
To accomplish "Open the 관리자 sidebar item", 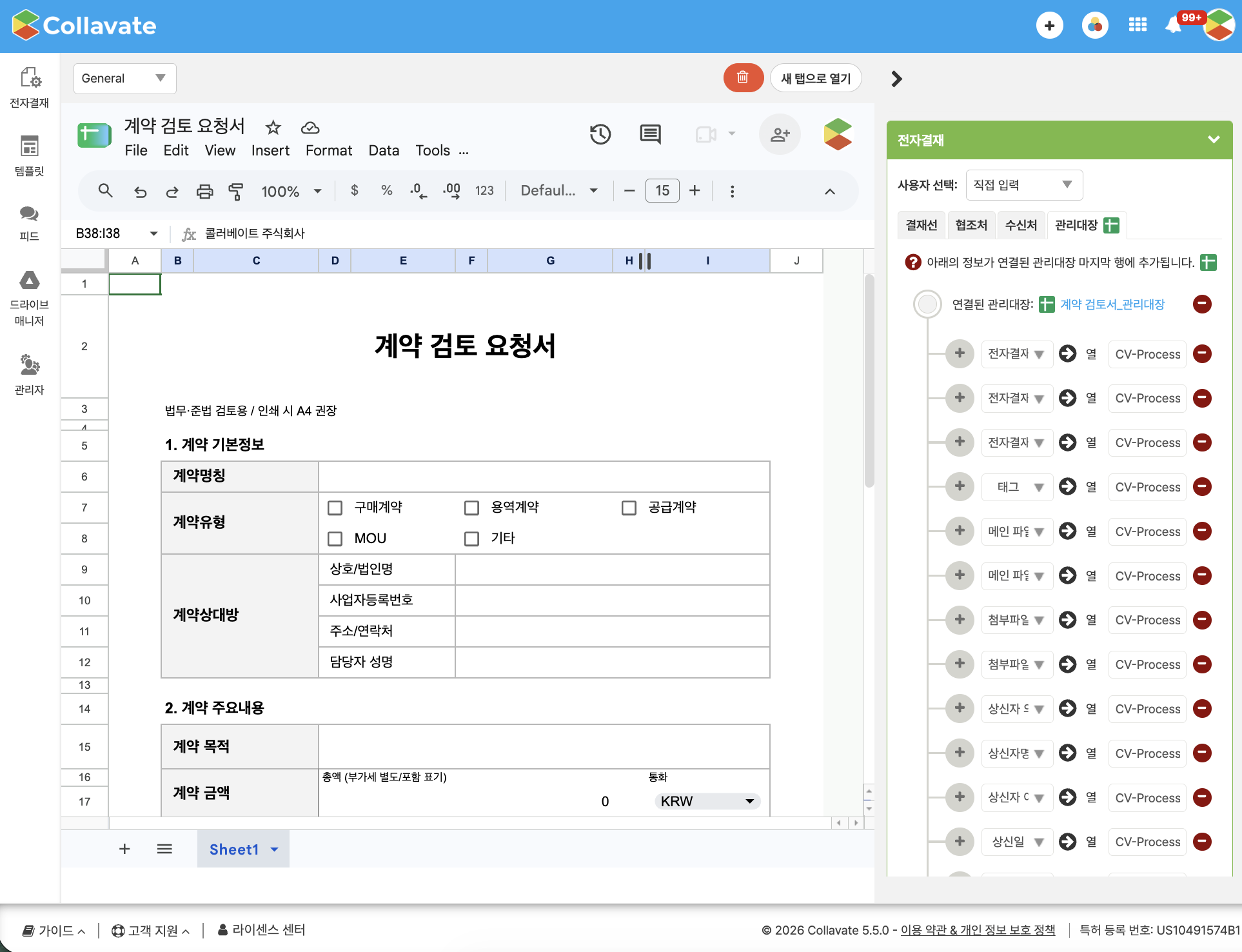I will (30, 374).
